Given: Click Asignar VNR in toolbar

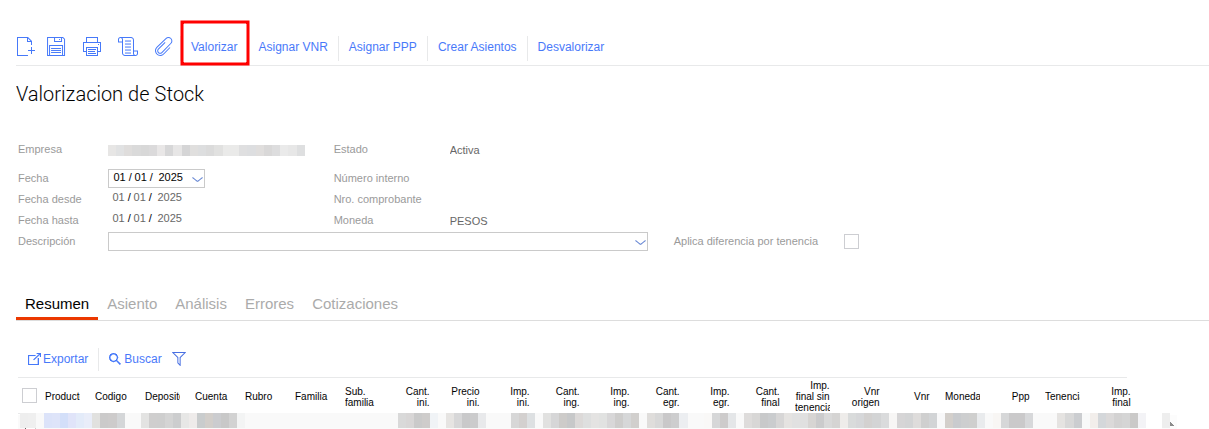Looking at the screenshot, I should (x=293, y=47).
